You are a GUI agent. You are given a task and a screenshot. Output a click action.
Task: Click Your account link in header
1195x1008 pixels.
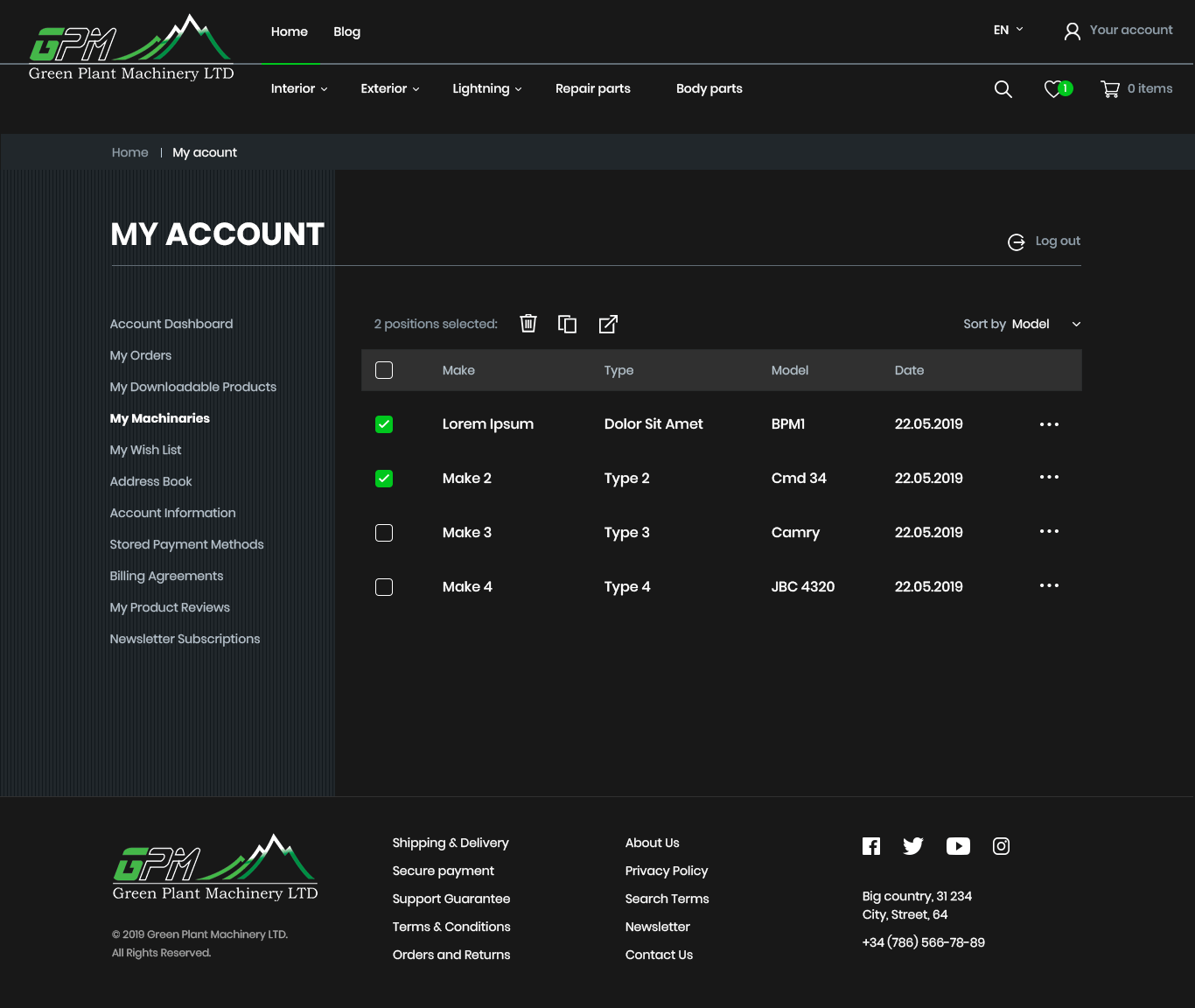point(1131,30)
